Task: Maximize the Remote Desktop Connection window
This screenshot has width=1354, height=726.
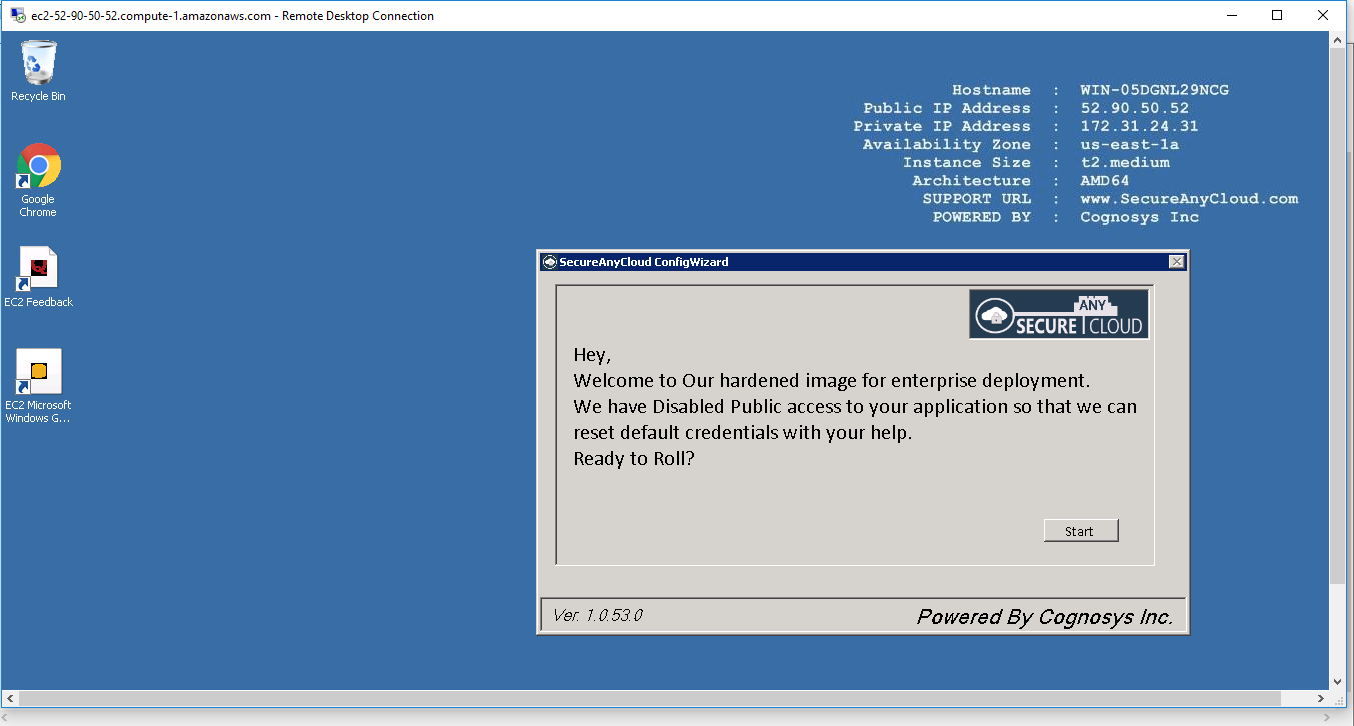Action: [x=1277, y=16]
